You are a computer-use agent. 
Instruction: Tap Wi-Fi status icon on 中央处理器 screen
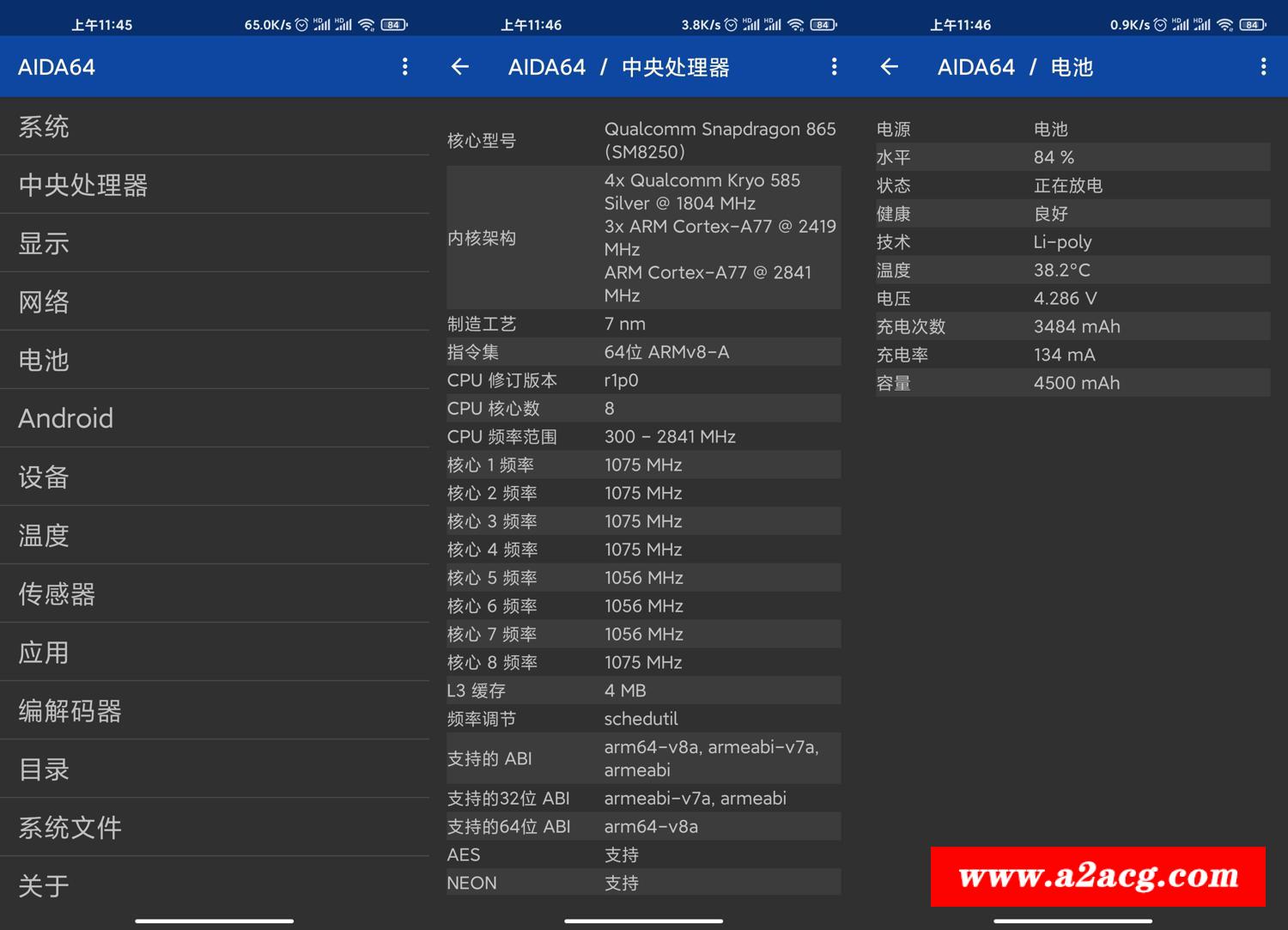(x=796, y=25)
